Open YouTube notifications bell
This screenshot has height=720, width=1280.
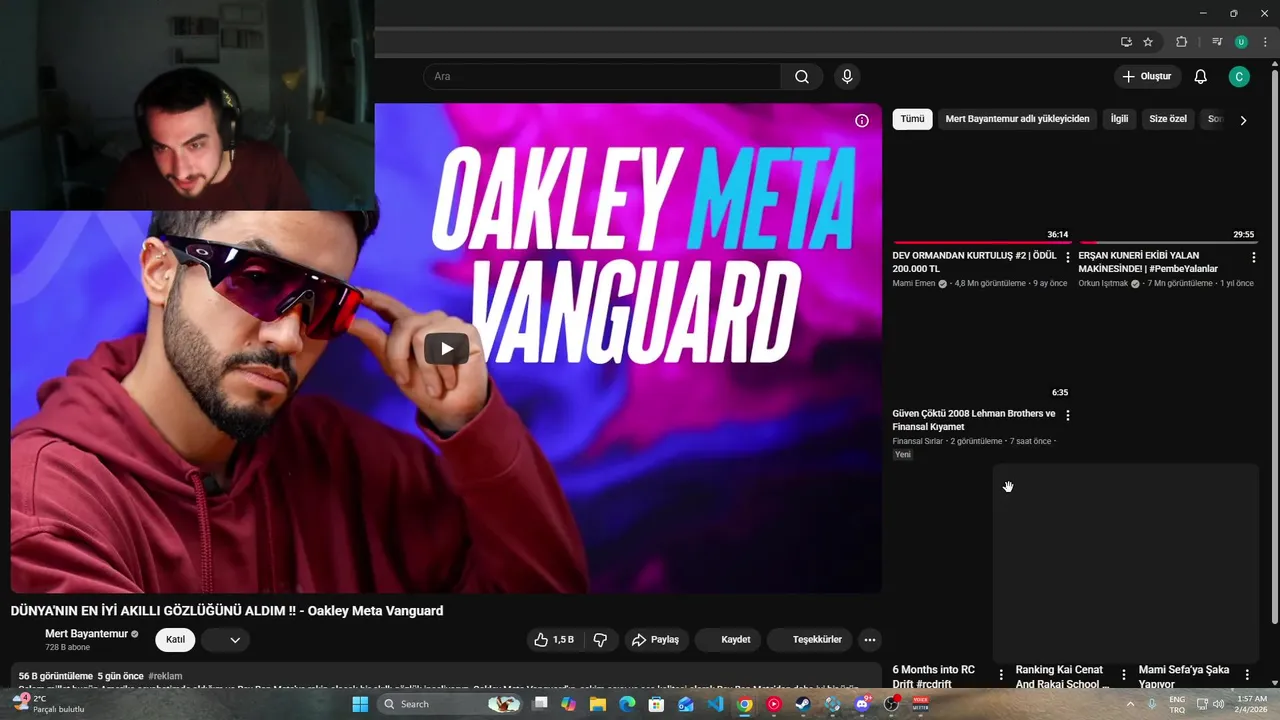coord(1201,77)
